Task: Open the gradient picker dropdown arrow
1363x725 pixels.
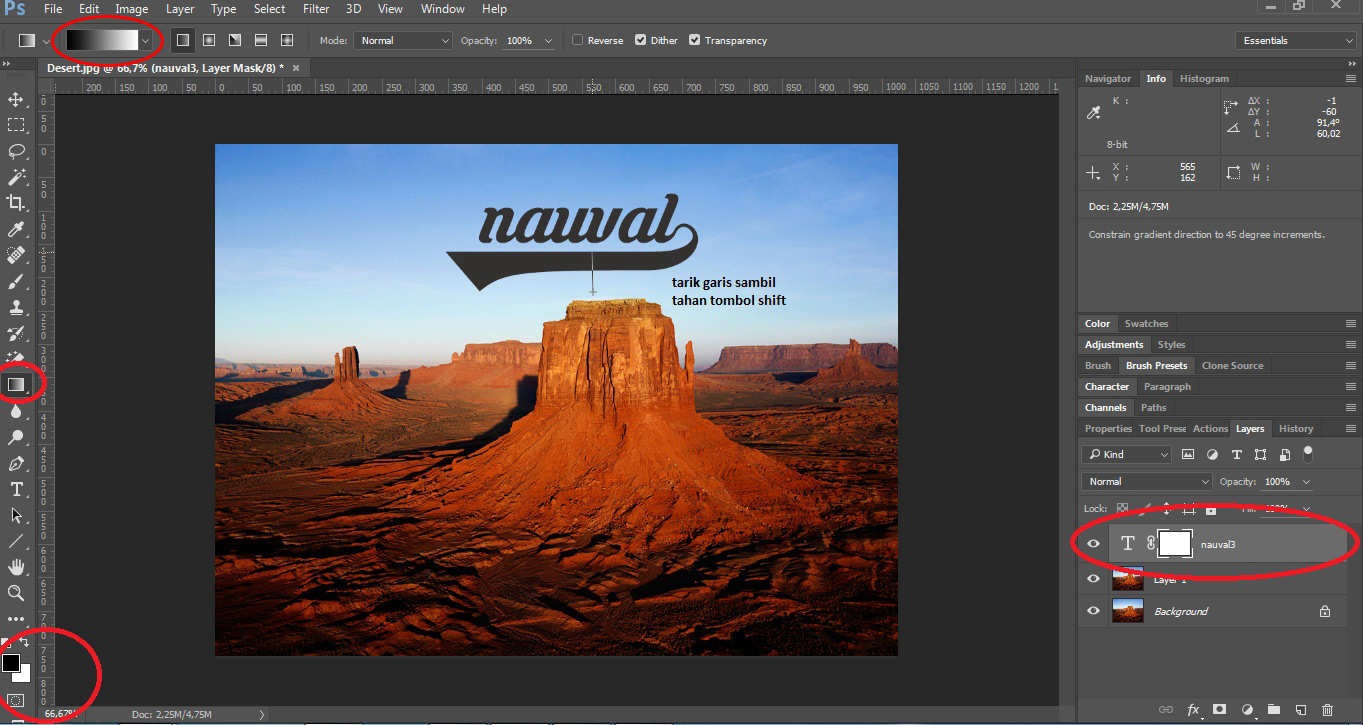Action: click(147, 40)
